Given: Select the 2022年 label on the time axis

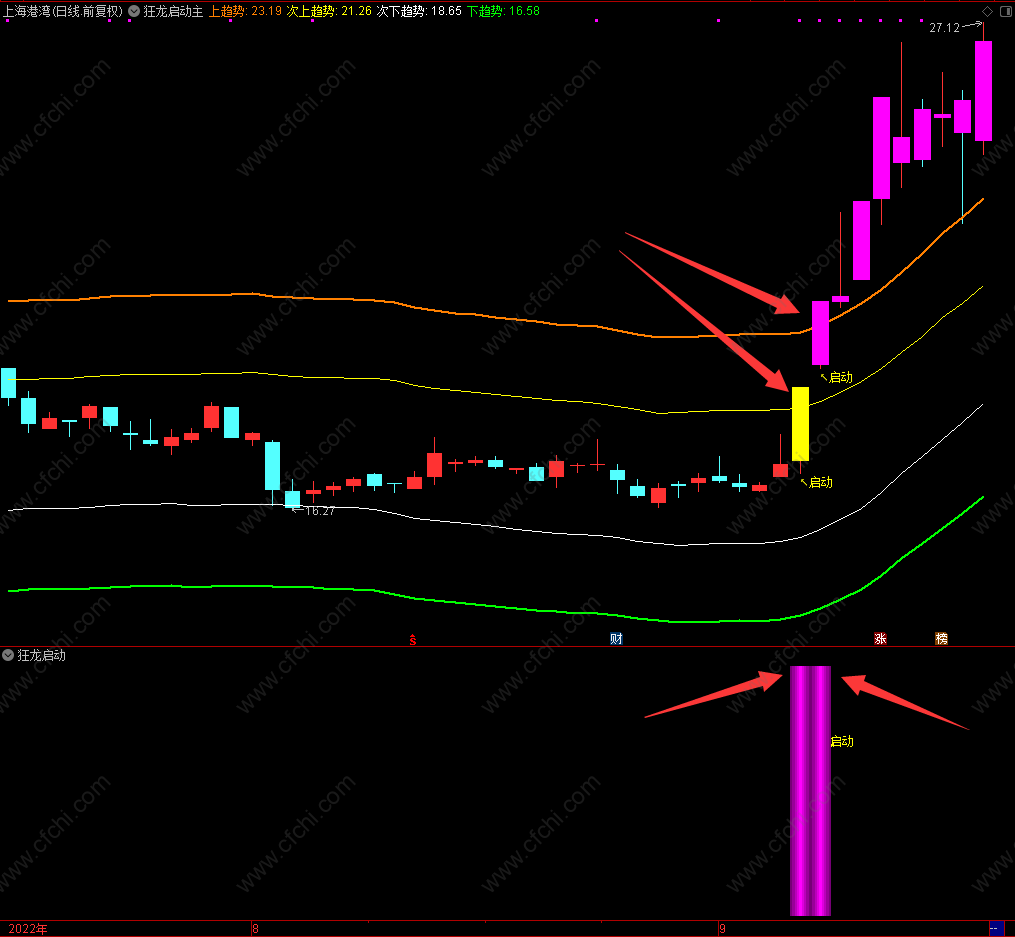Looking at the screenshot, I should click(x=28, y=929).
